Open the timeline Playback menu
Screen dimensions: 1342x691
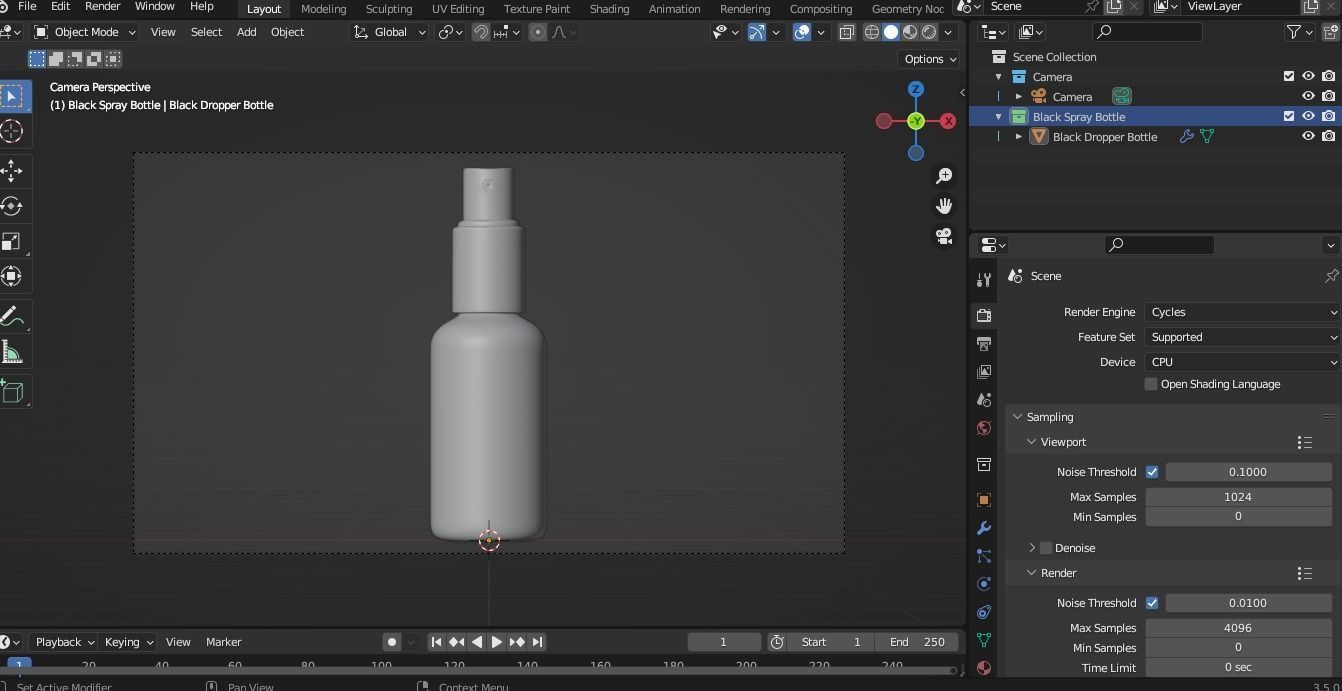(64, 642)
